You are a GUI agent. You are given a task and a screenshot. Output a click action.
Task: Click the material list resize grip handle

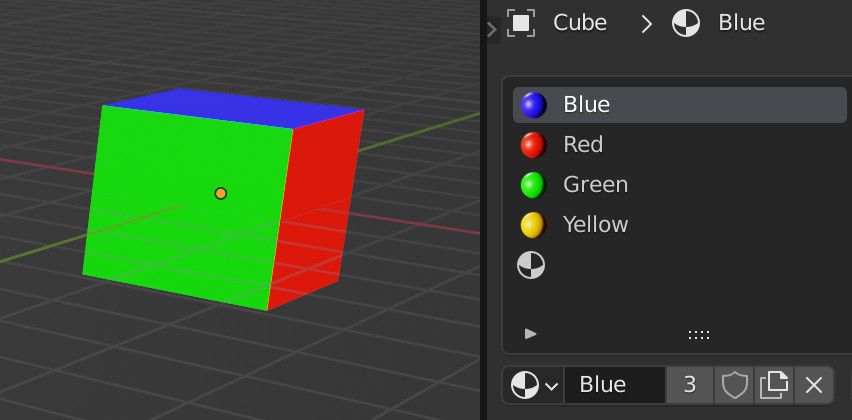[x=699, y=335]
